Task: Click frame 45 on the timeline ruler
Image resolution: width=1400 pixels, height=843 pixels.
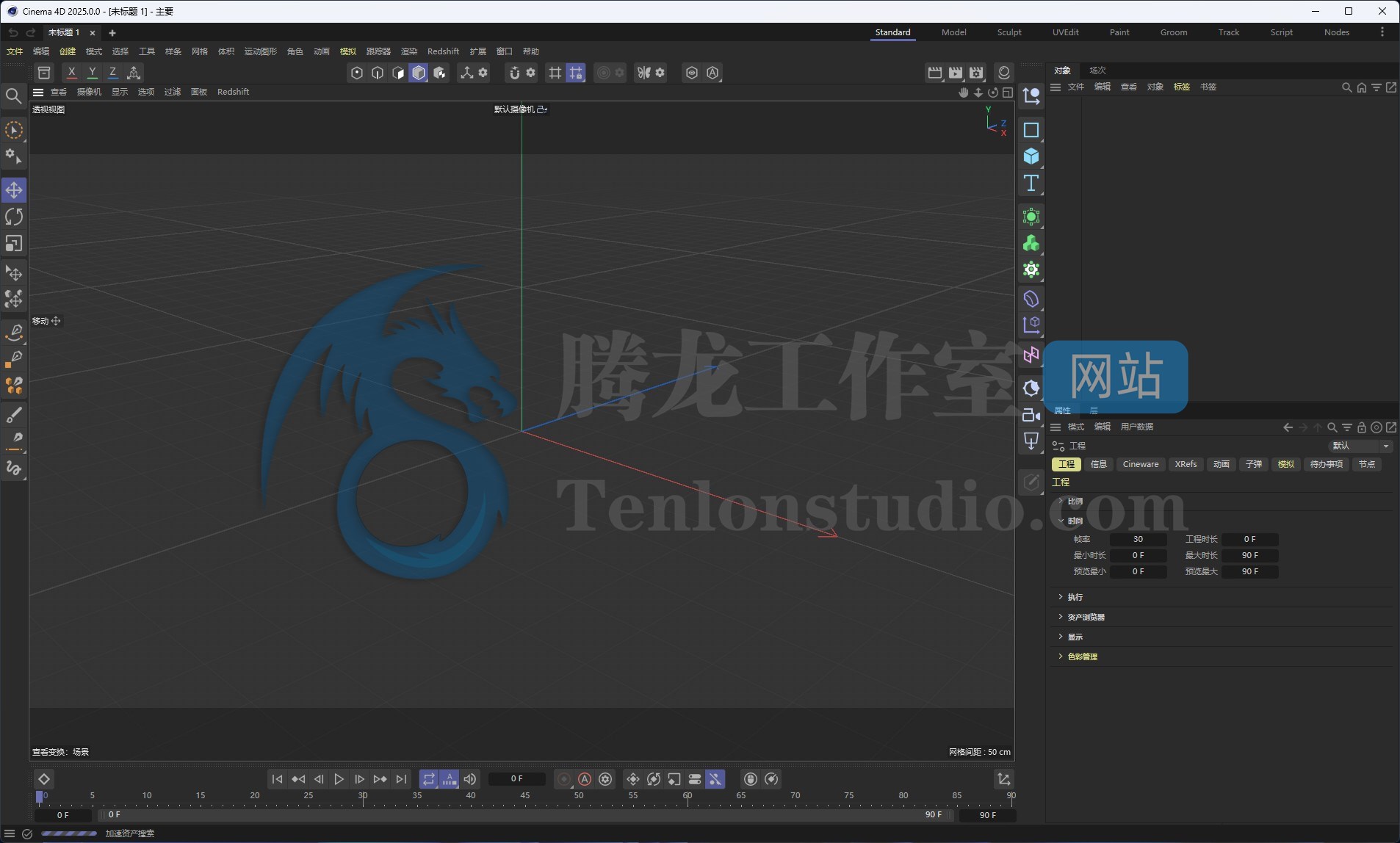Action: tap(524, 796)
